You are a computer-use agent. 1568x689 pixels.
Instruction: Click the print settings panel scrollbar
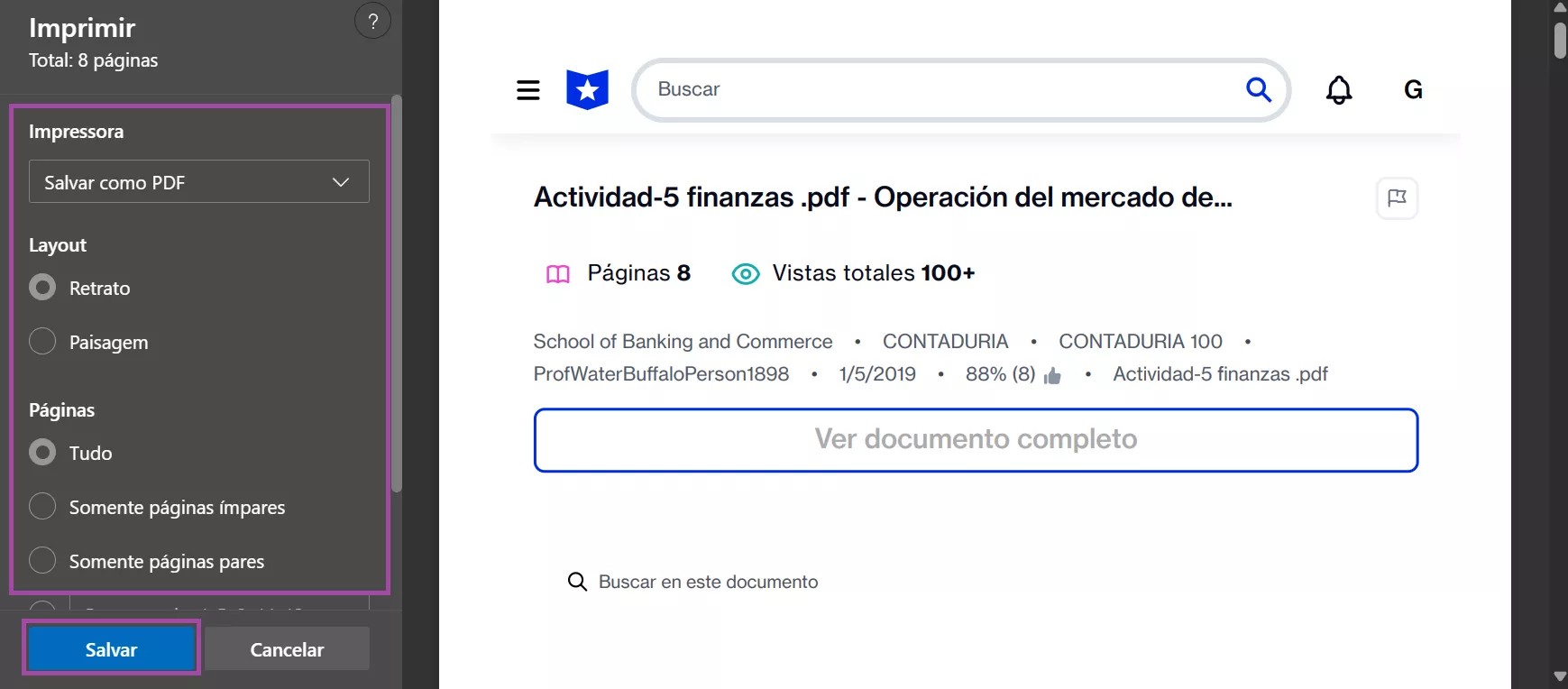pyautogui.click(x=396, y=293)
